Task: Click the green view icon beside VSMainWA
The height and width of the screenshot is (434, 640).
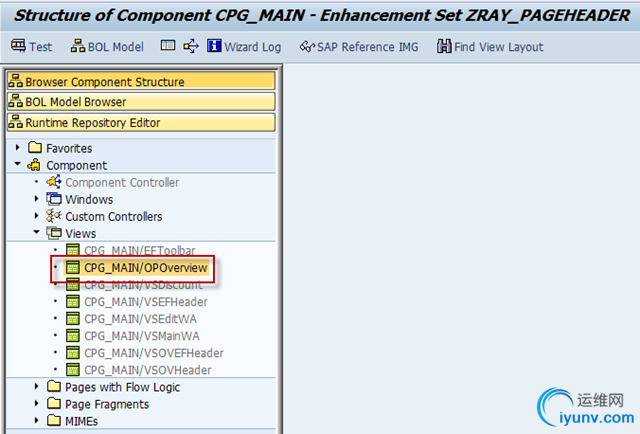Action: click(73, 336)
